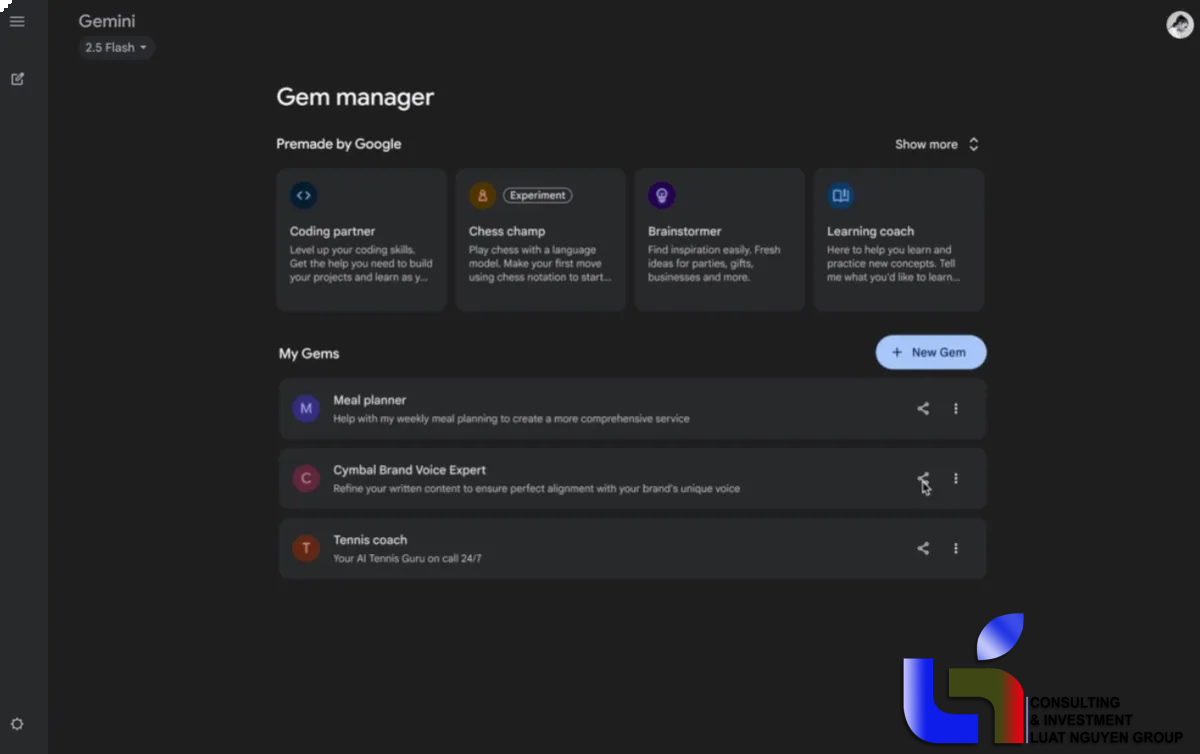Click the Gemini title text
This screenshot has width=1200, height=754.
pos(107,21)
